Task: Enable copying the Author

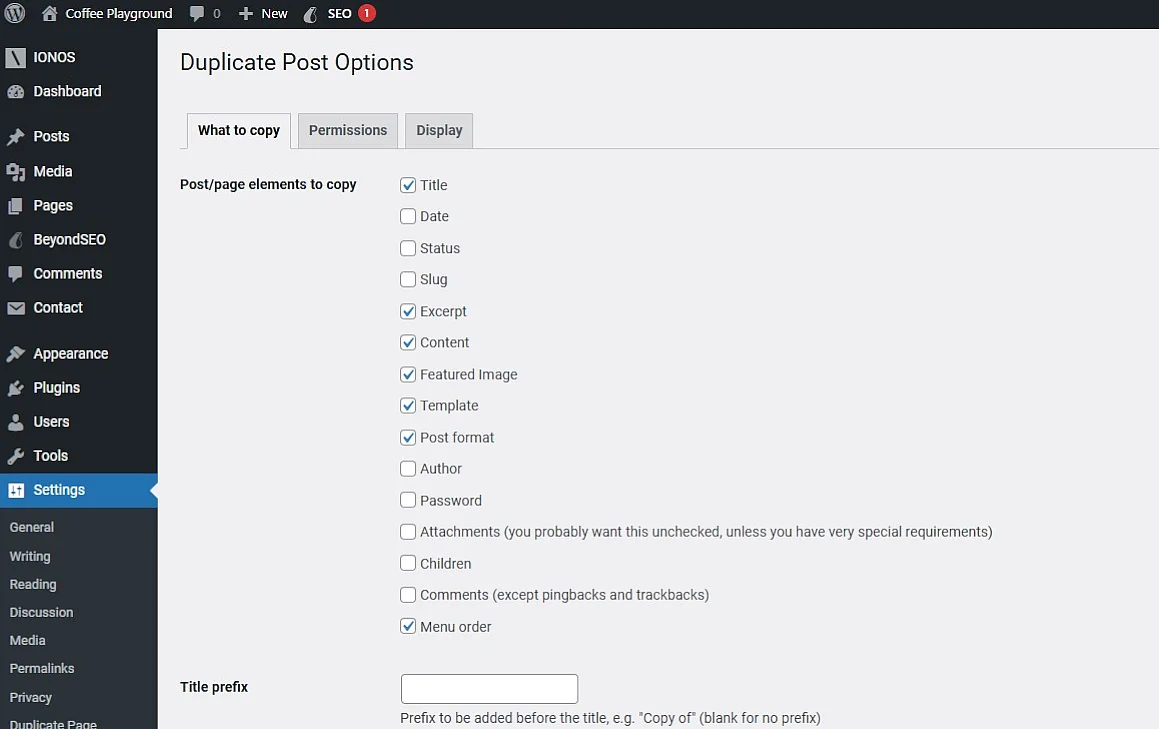Action: click(x=408, y=468)
